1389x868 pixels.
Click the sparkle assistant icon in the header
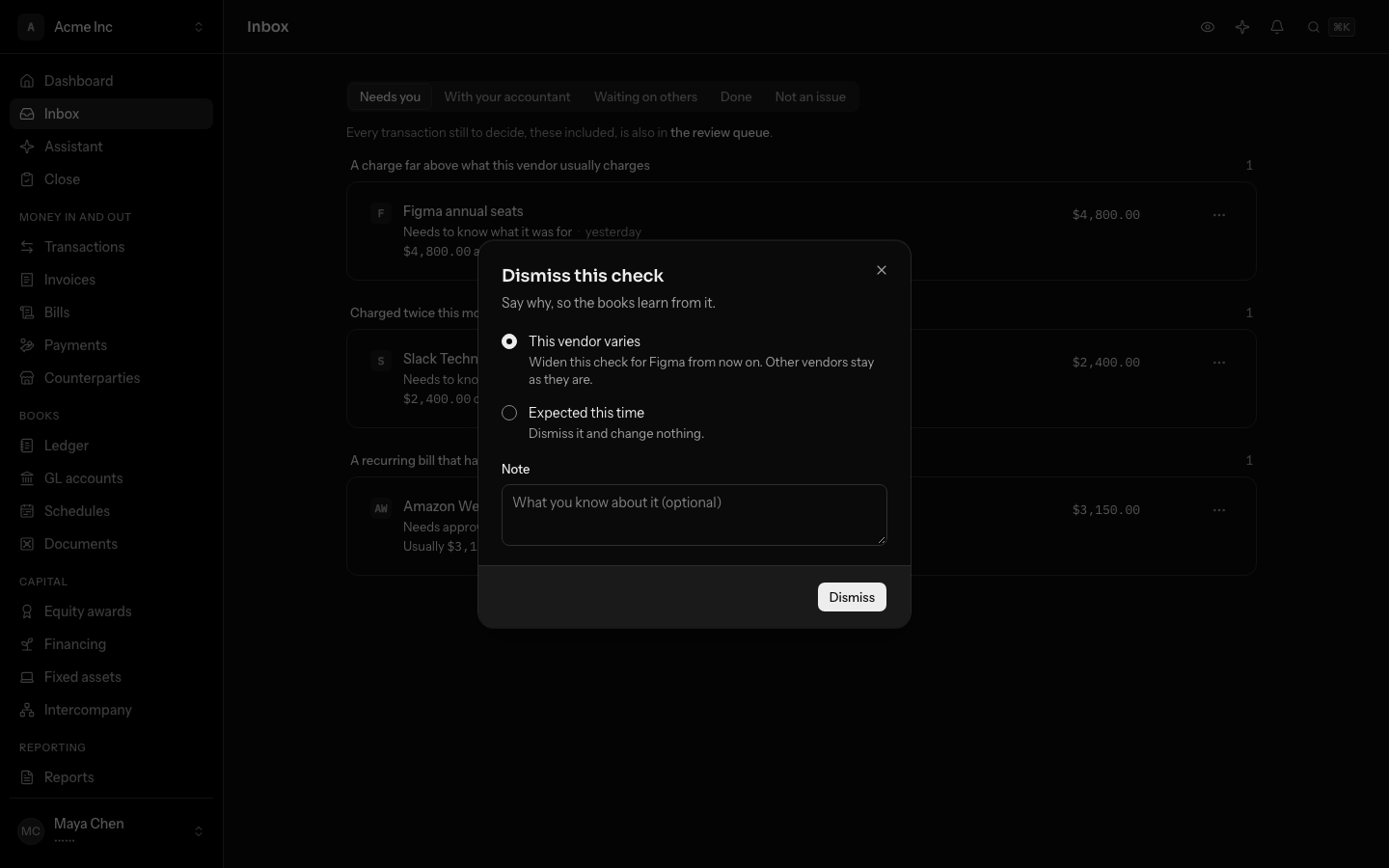coord(1242,27)
